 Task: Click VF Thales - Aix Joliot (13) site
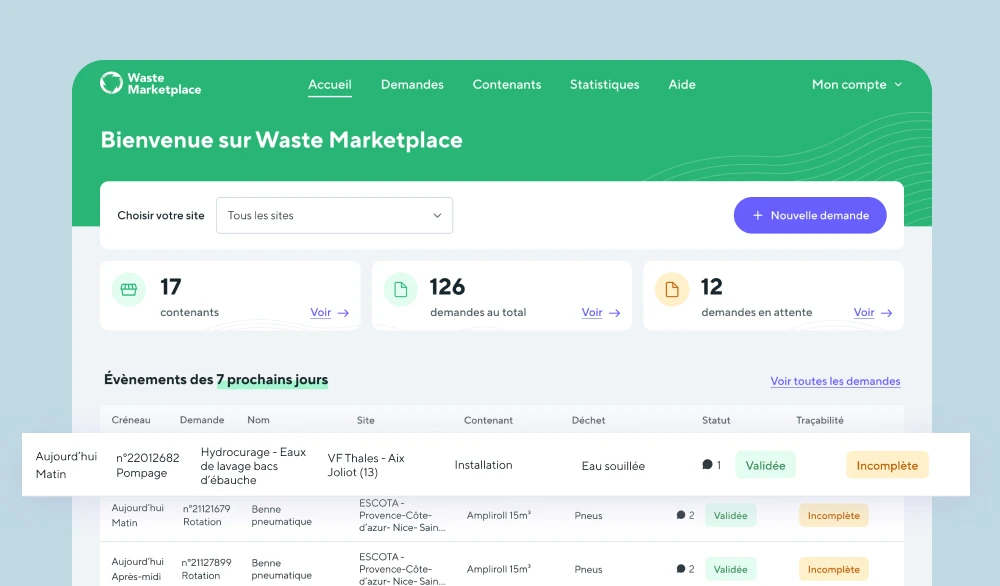(366, 465)
